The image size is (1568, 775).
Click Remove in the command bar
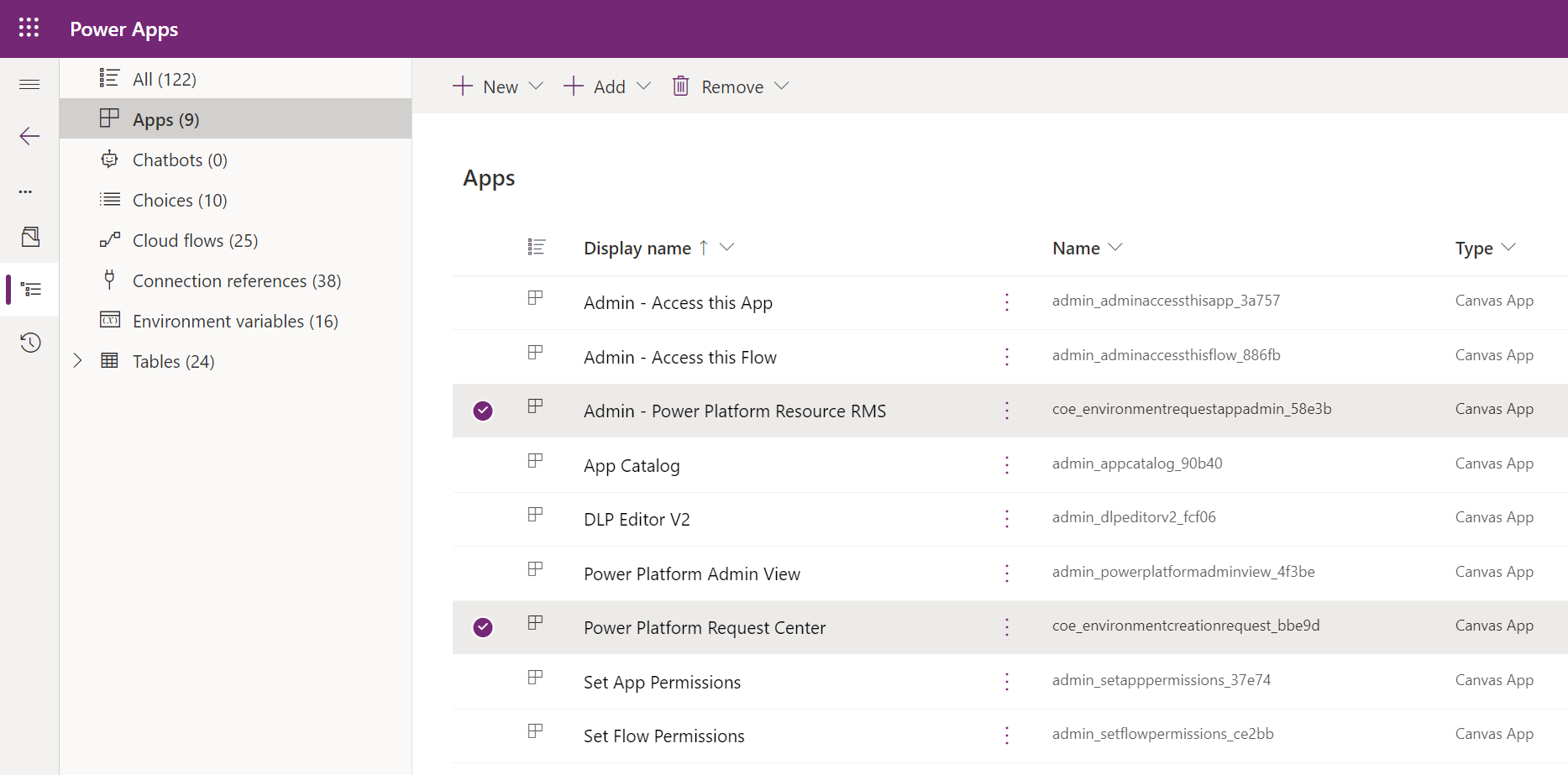pos(732,86)
